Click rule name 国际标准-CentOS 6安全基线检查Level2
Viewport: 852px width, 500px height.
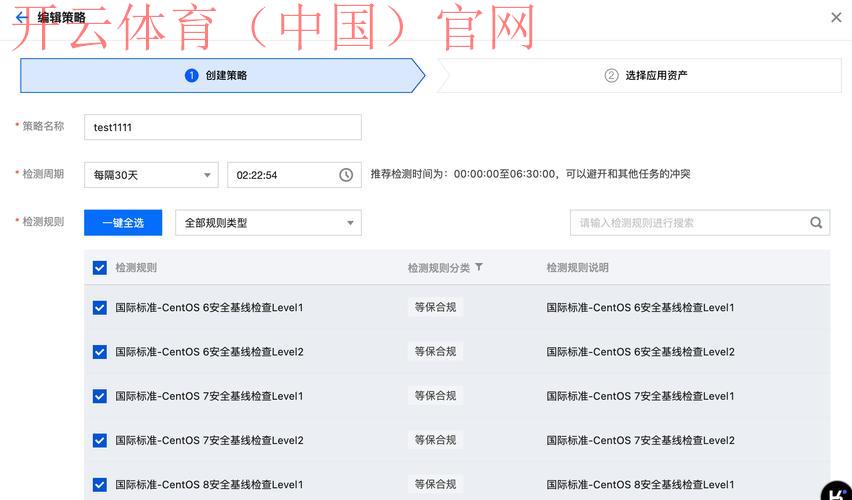tap(209, 352)
